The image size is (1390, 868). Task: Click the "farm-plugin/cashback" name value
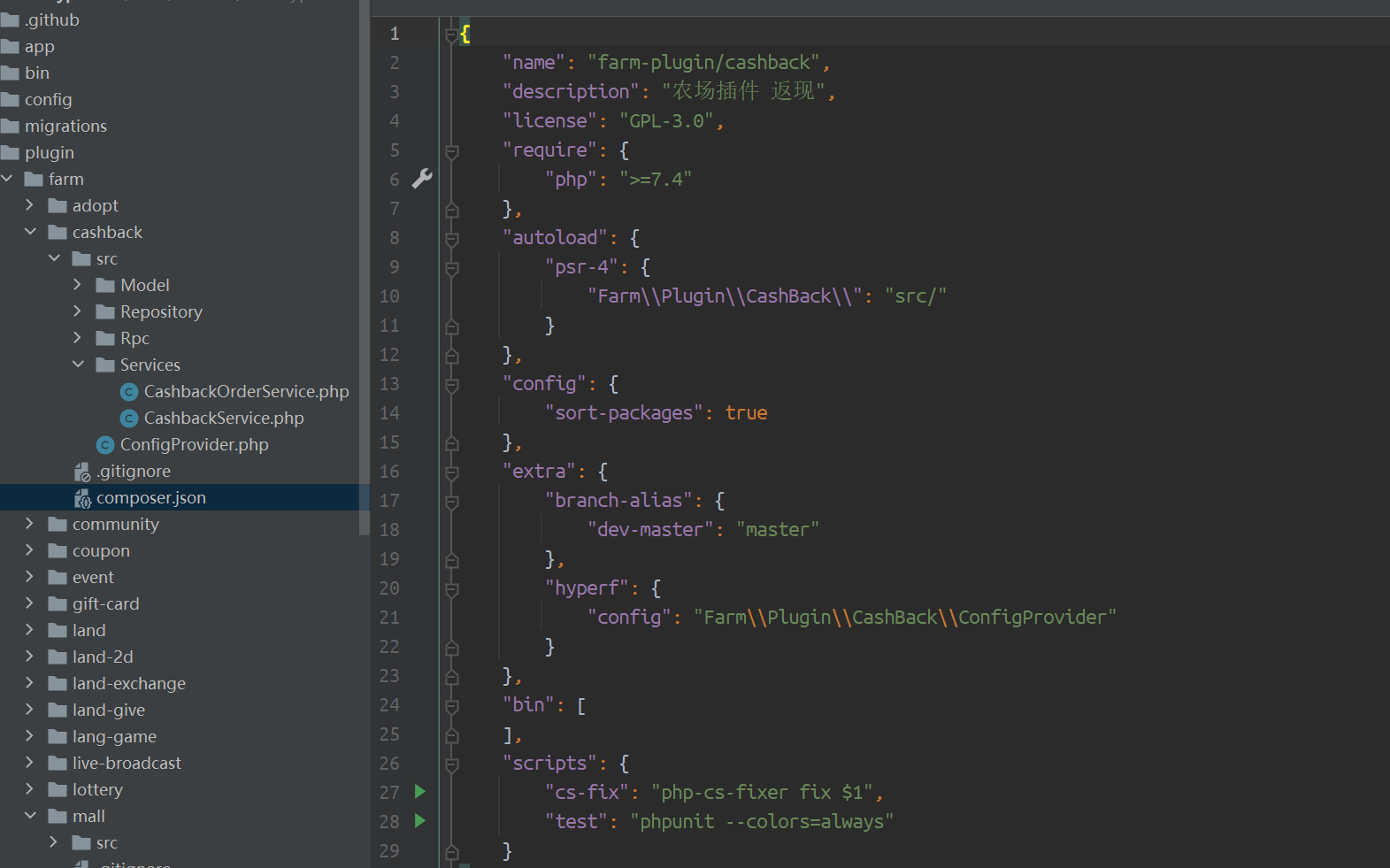[704, 63]
